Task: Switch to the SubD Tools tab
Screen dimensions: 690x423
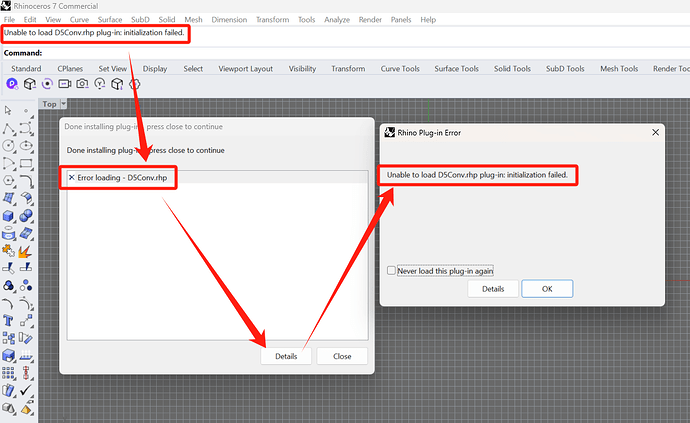Action: [x=565, y=69]
